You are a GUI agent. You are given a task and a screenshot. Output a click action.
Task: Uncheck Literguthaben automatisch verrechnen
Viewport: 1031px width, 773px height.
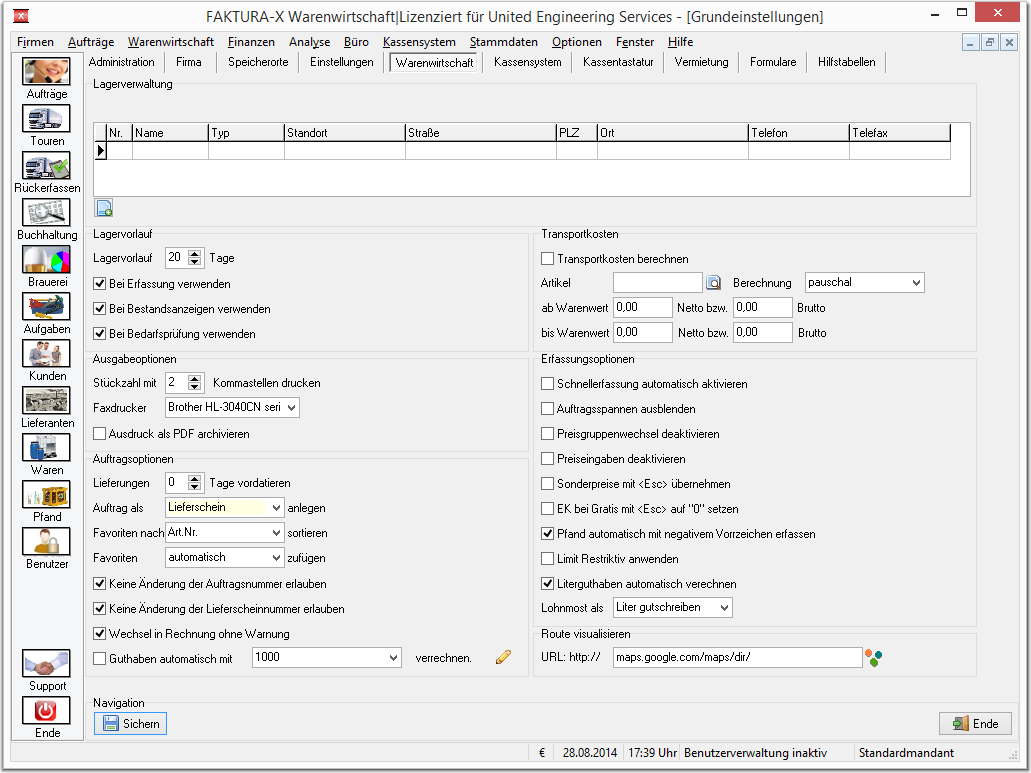pyautogui.click(x=547, y=584)
